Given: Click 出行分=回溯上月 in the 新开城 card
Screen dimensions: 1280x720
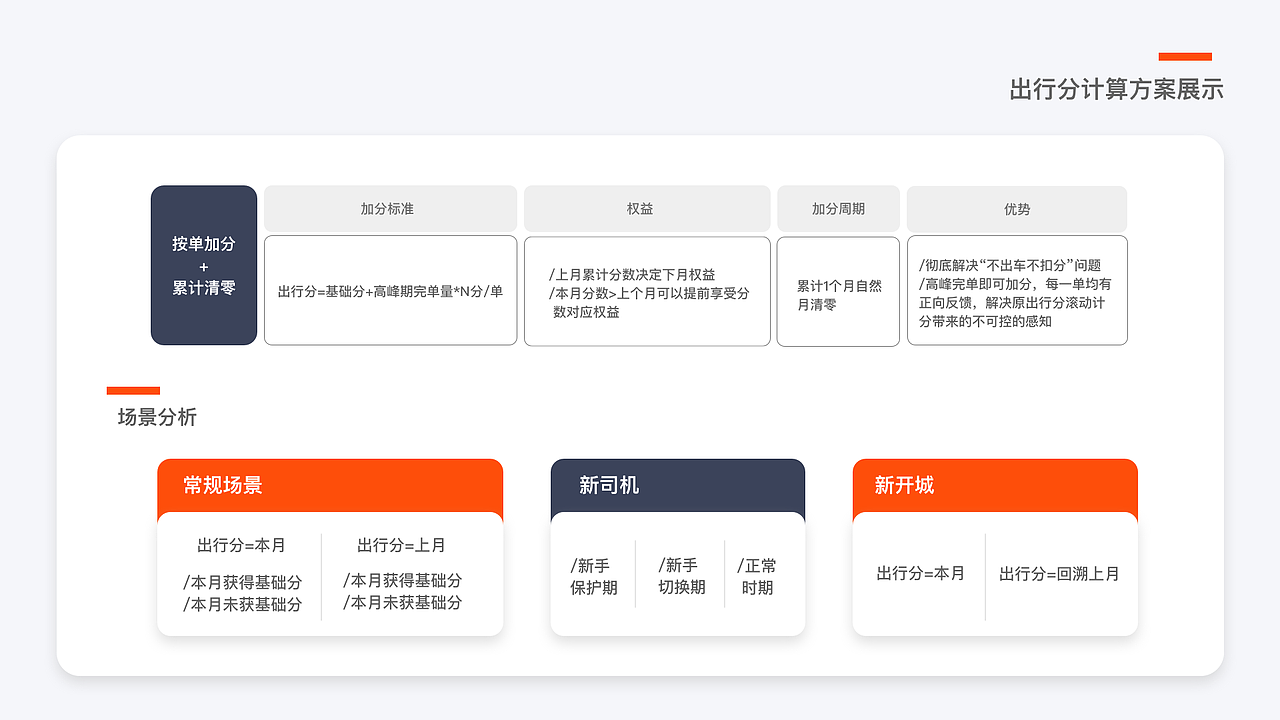Looking at the screenshot, I should coord(1059,574).
